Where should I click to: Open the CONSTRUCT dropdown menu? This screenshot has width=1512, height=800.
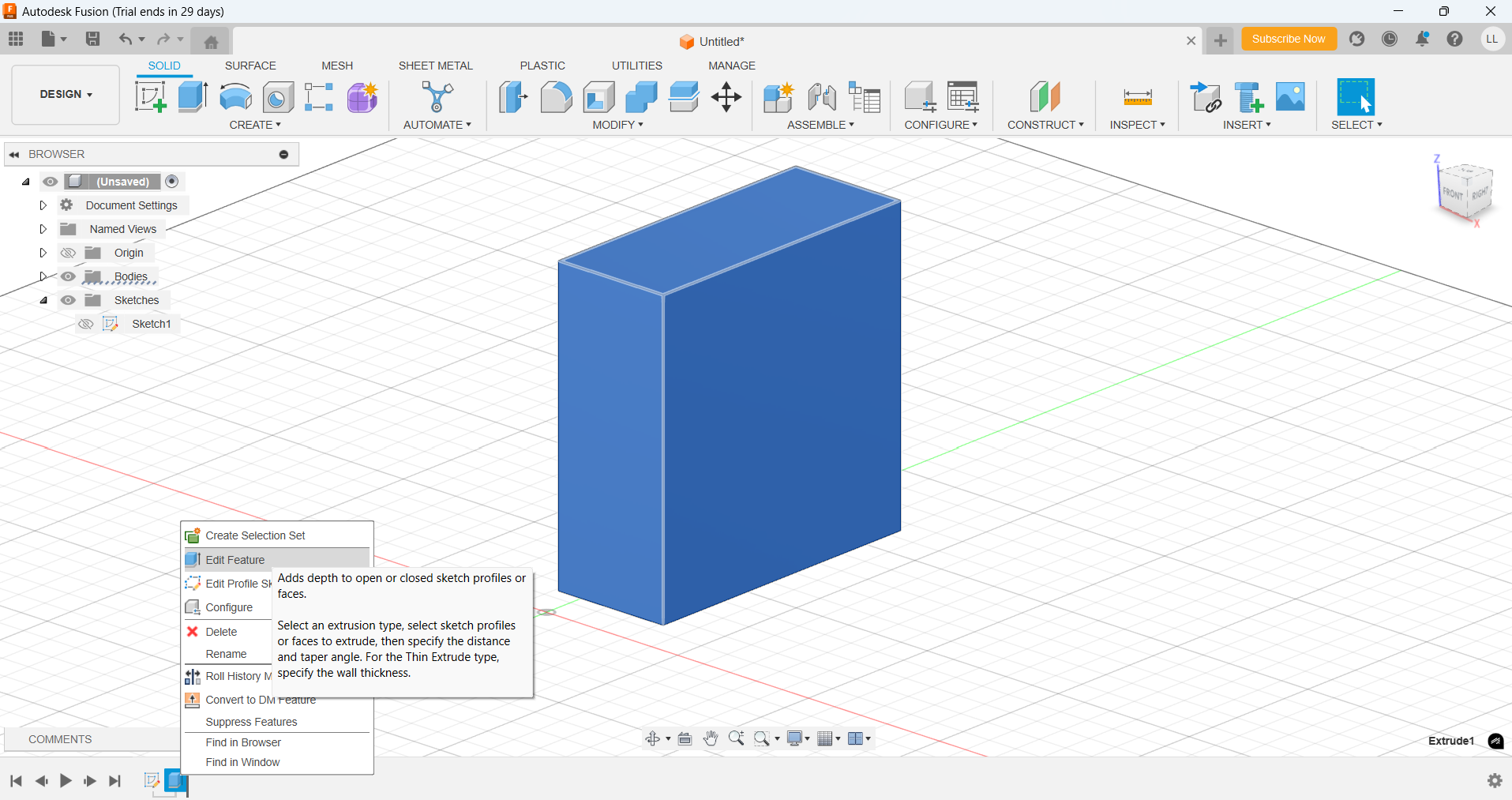[1045, 125]
